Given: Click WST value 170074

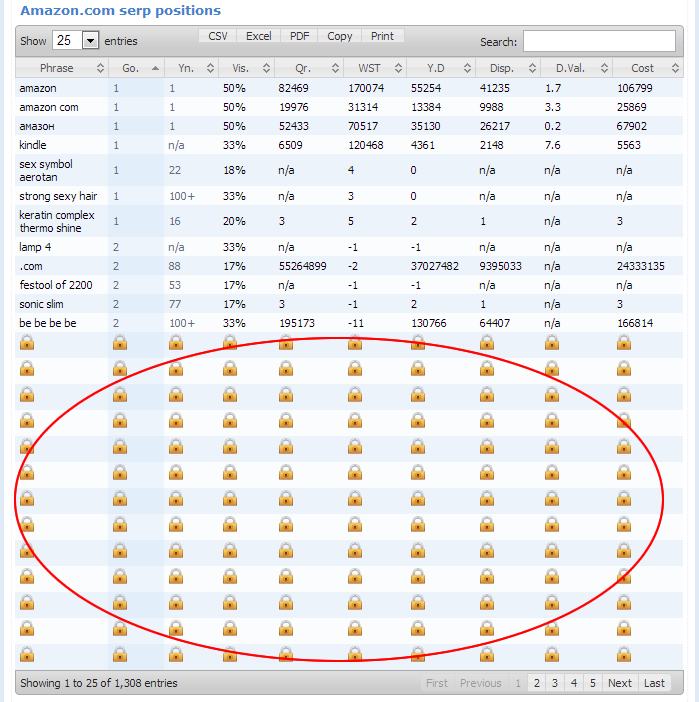Looking at the screenshot, I should pyautogui.click(x=366, y=88).
